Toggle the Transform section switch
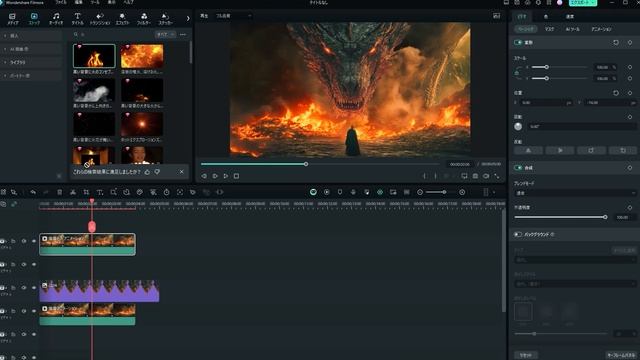Image resolution: width=640 pixels, height=360 pixels. 518,42
